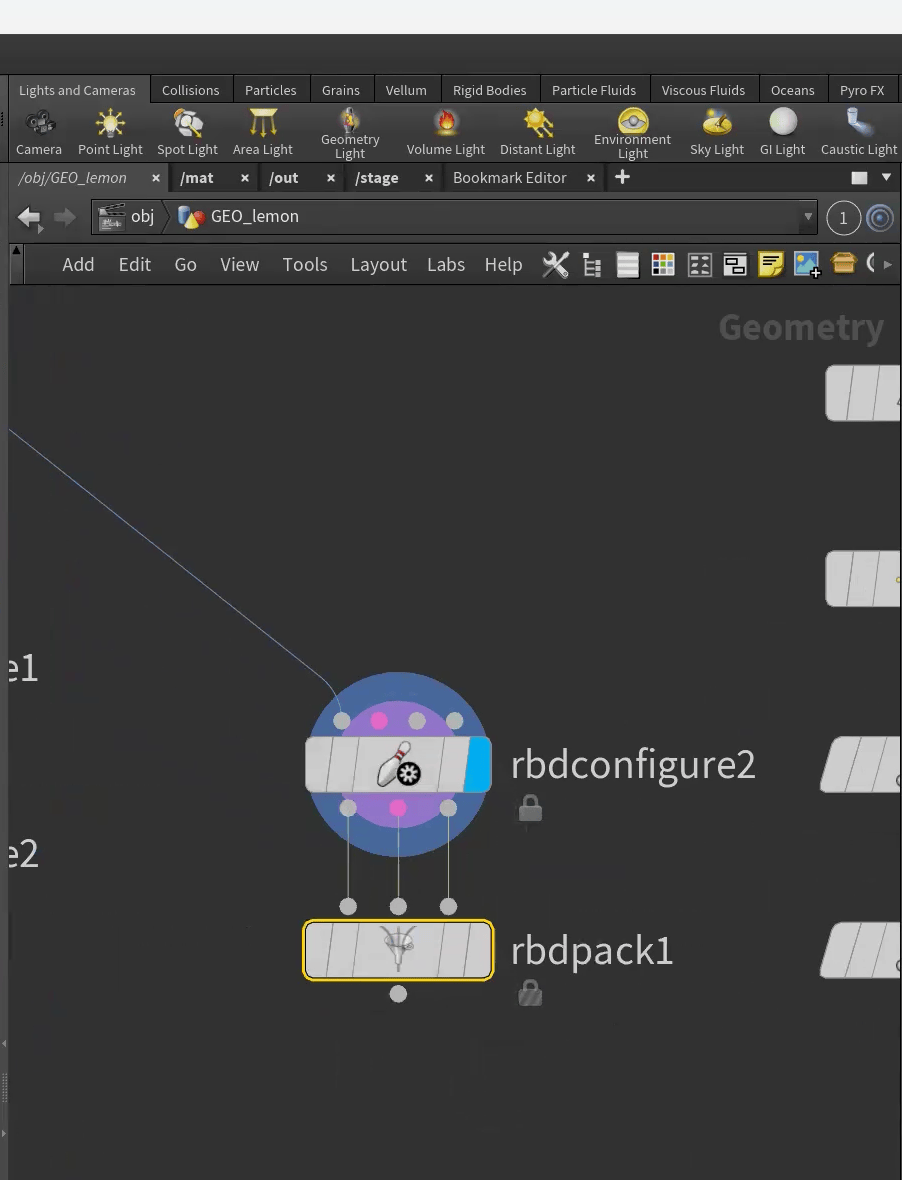Click the Point Light shelf tool

(x=110, y=133)
